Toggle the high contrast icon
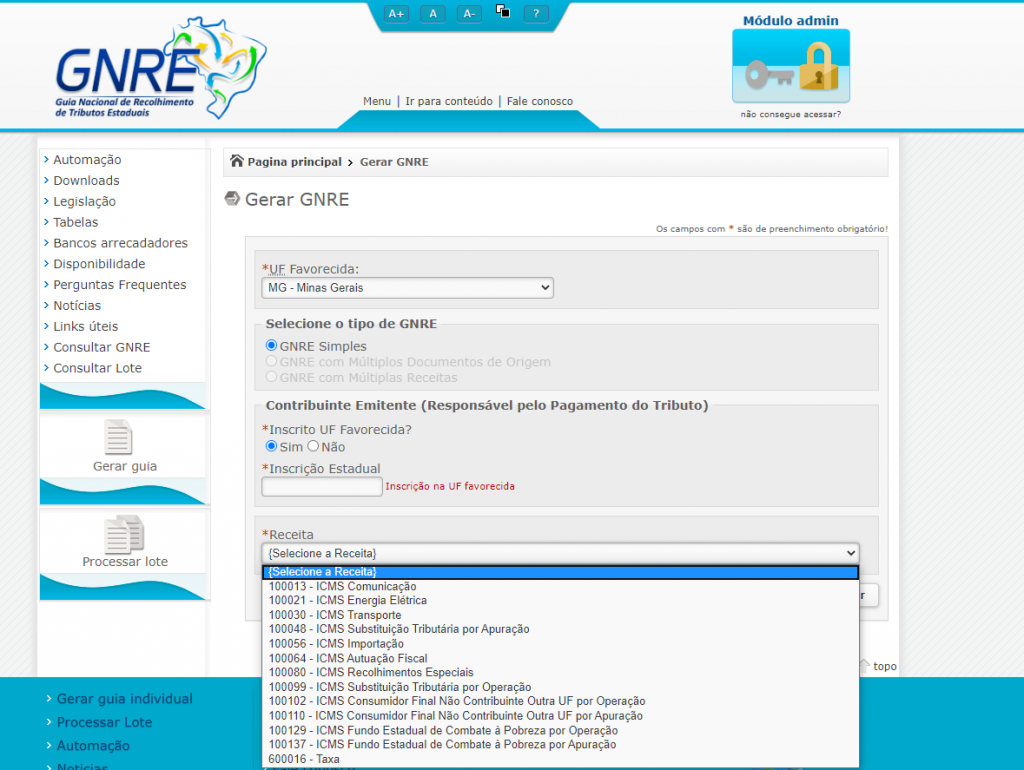 [503, 12]
